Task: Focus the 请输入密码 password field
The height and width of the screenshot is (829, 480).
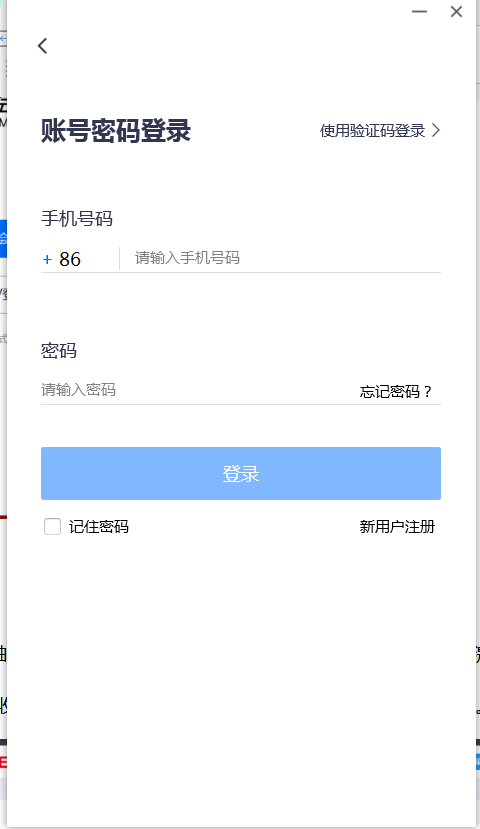Action: [198, 390]
